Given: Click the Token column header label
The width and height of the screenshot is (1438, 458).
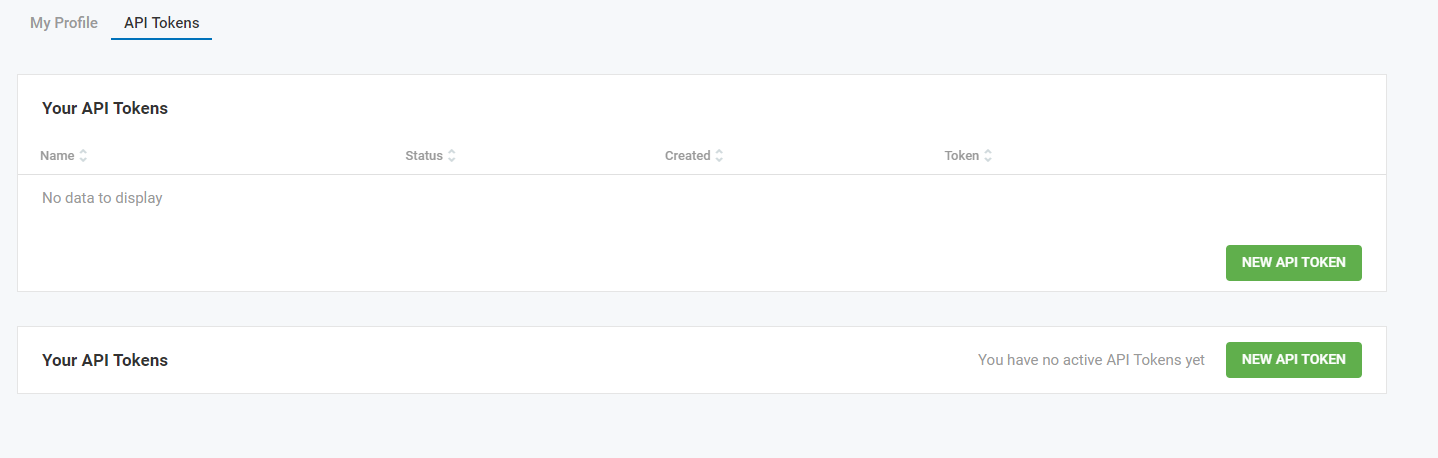Looking at the screenshot, I should tap(961, 156).
